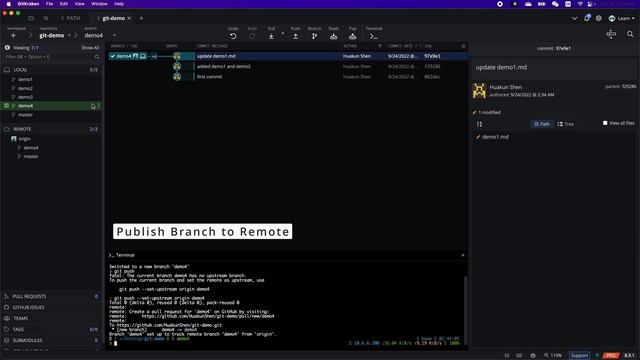640x360 pixels.
Task: Collapse the LOCAL branches section
Action: tap(51, 70)
